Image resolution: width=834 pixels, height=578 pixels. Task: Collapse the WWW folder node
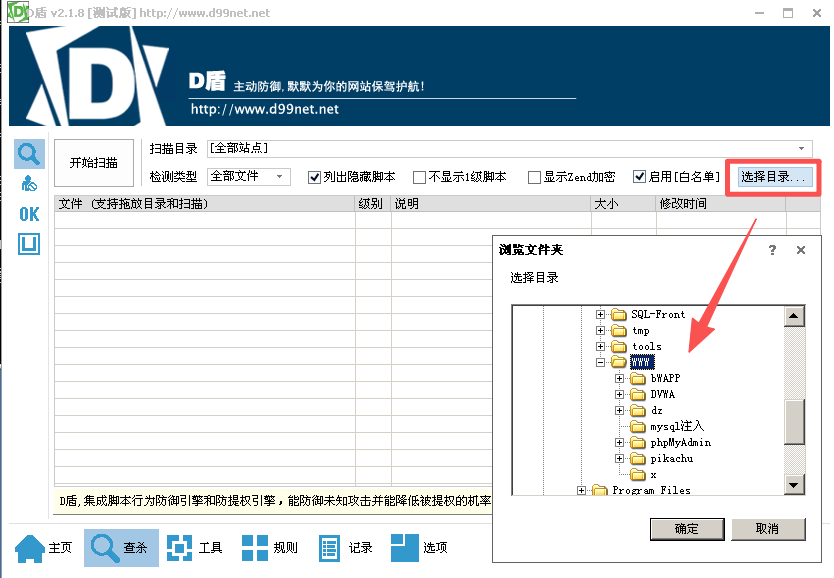tap(601, 363)
